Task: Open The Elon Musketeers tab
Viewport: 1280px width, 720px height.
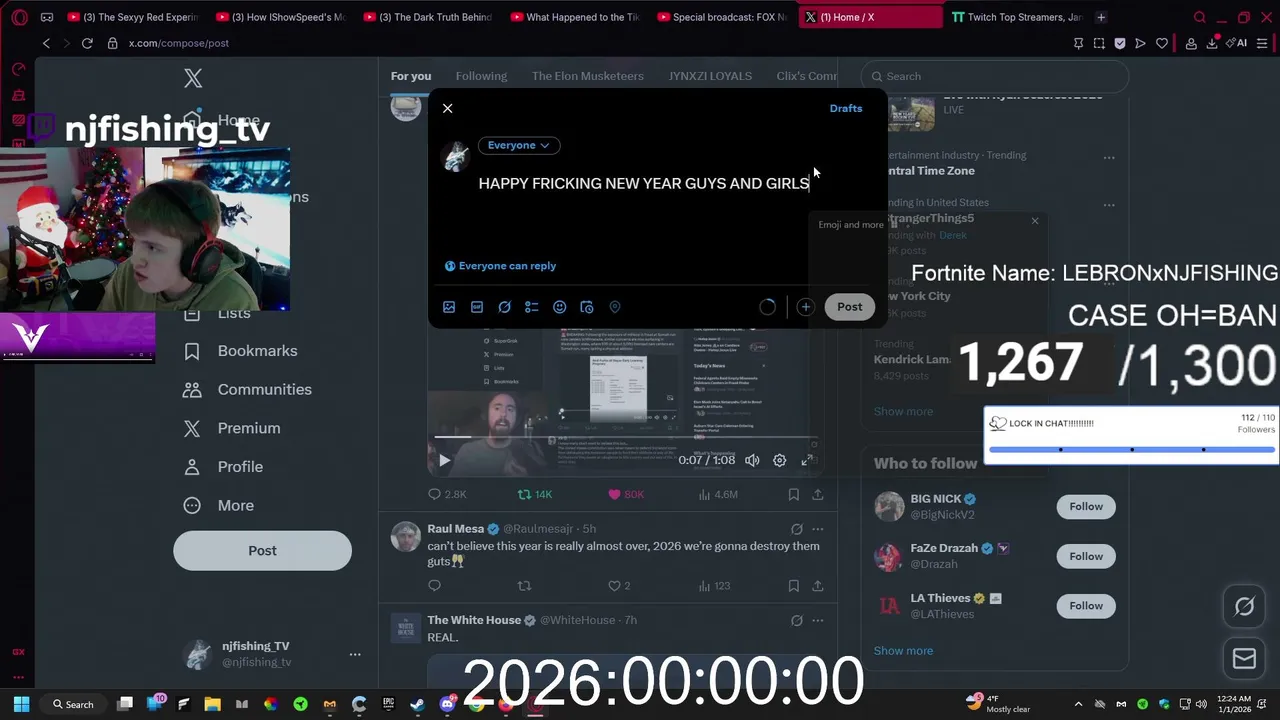Action: click(588, 76)
